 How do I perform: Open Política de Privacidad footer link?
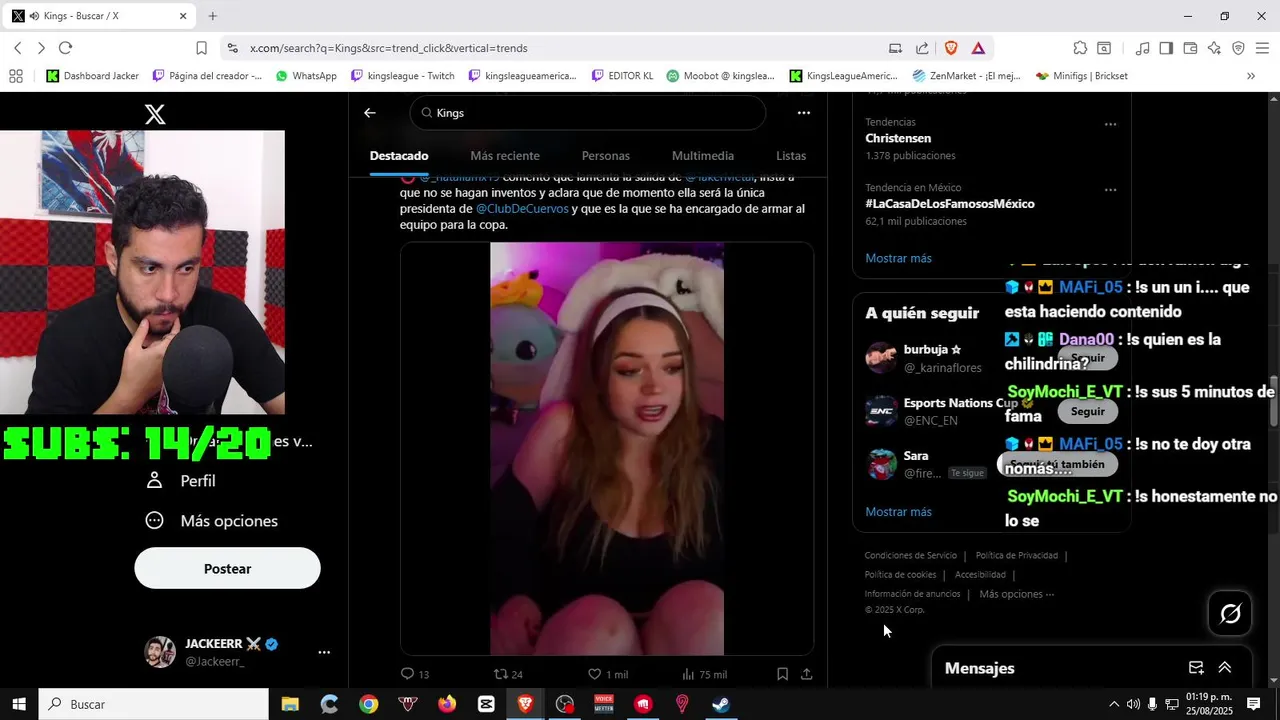(x=1017, y=556)
